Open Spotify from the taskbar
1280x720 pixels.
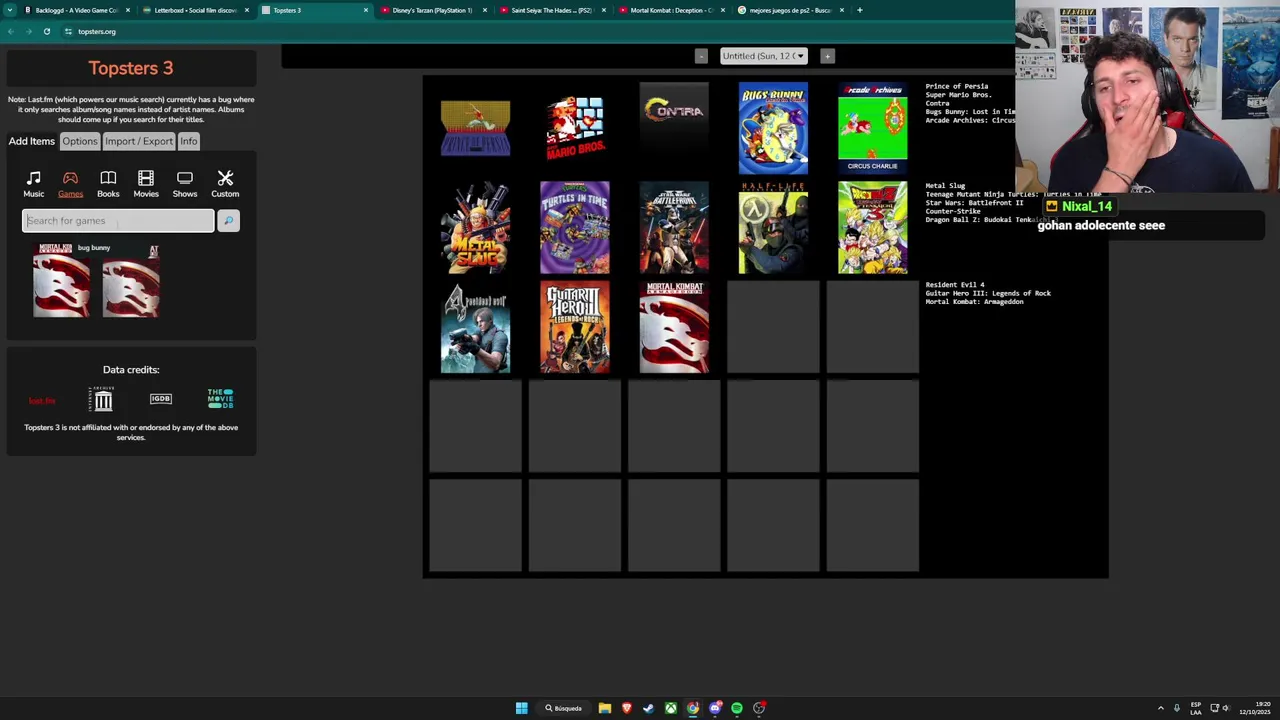click(x=737, y=708)
